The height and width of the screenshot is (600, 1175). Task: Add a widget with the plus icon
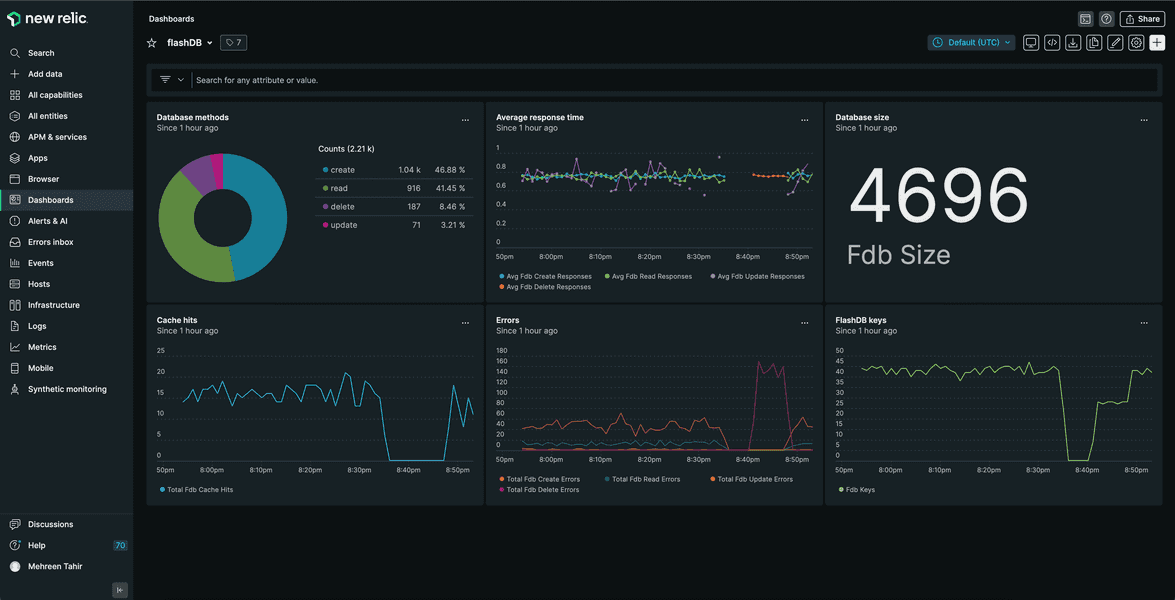point(1157,43)
